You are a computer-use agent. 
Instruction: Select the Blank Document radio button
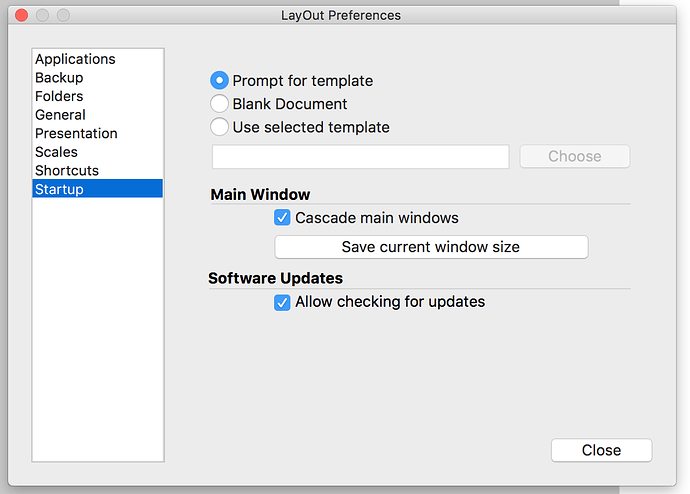[x=220, y=104]
